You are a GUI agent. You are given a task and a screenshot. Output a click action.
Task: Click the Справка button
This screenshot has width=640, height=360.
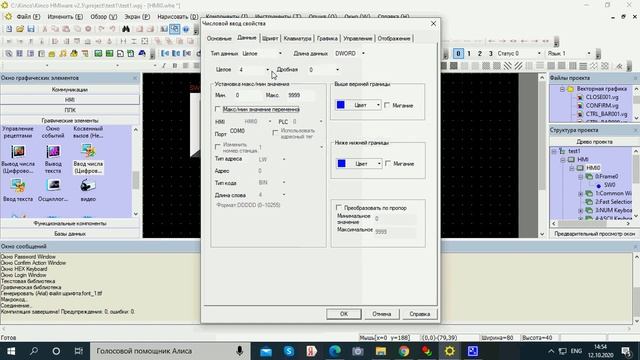coord(420,314)
